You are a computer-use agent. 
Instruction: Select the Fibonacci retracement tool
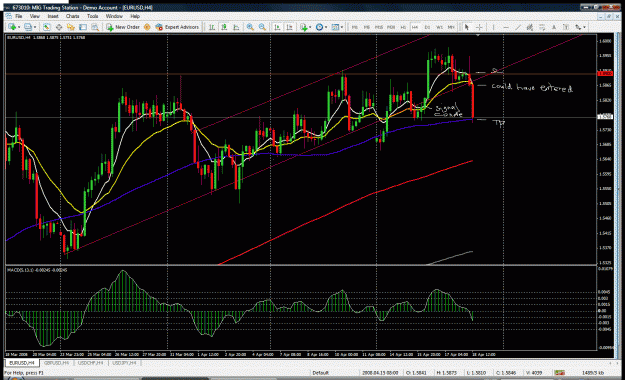pos(542,27)
